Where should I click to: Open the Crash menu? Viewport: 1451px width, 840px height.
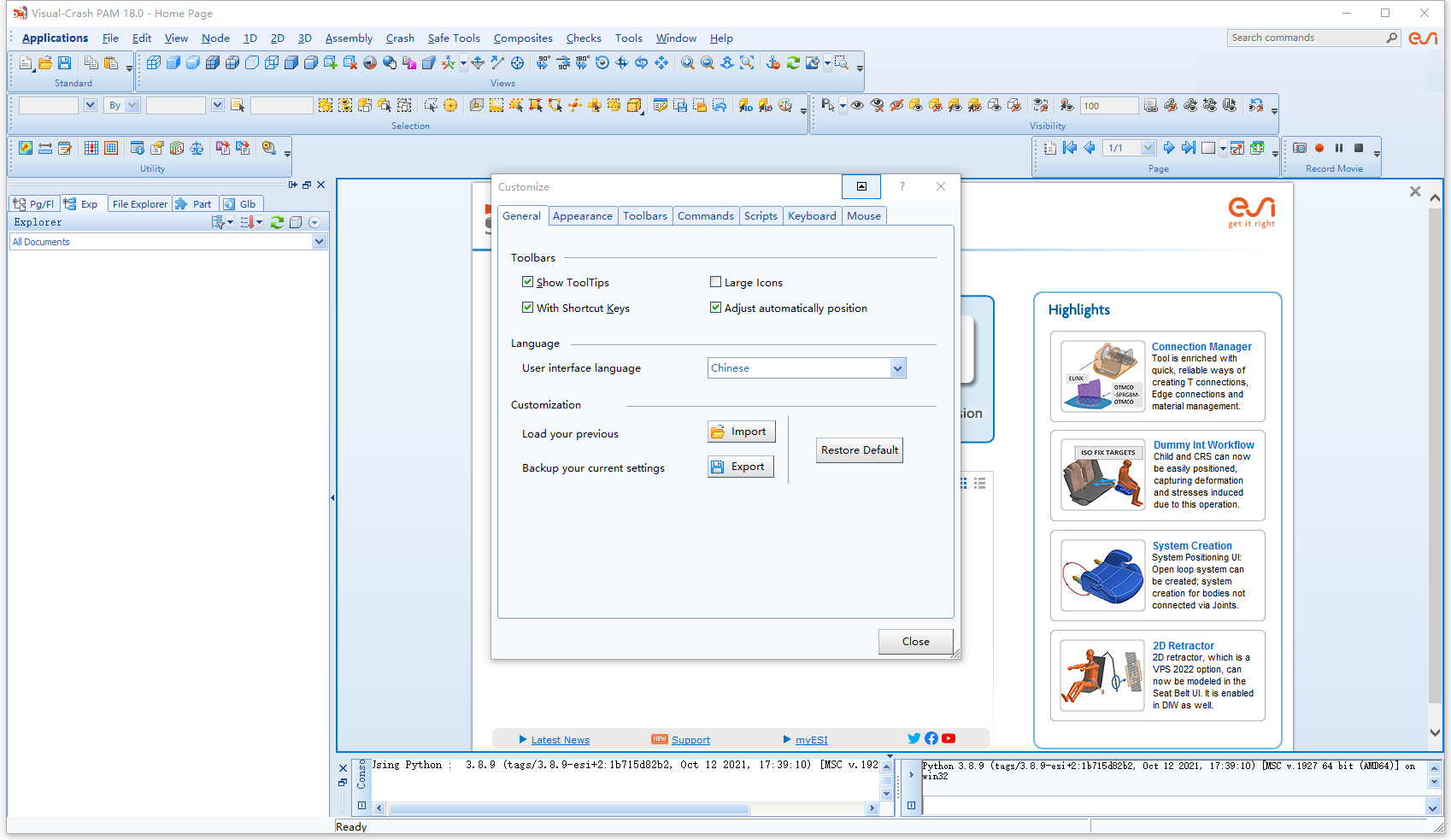pyautogui.click(x=400, y=38)
